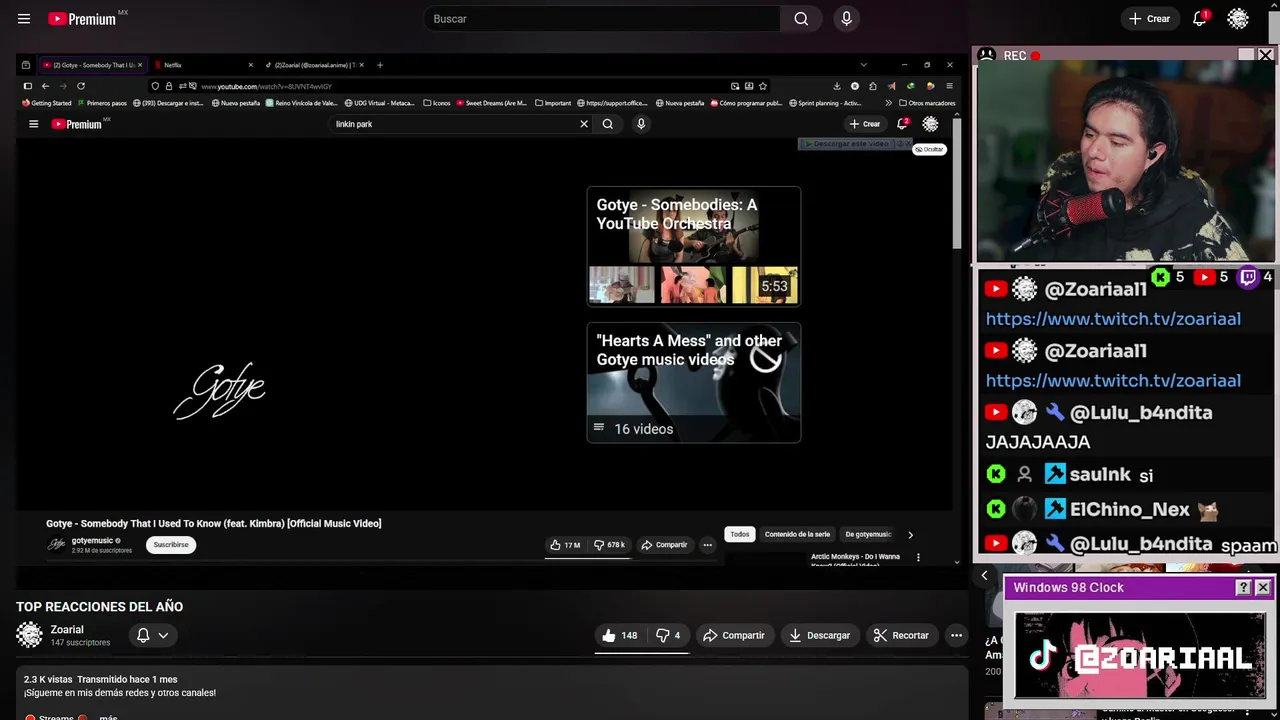This screenshot has width=1280, height=720.
Task: Reload the inner browser page
Action: click(x=81, y=86)
